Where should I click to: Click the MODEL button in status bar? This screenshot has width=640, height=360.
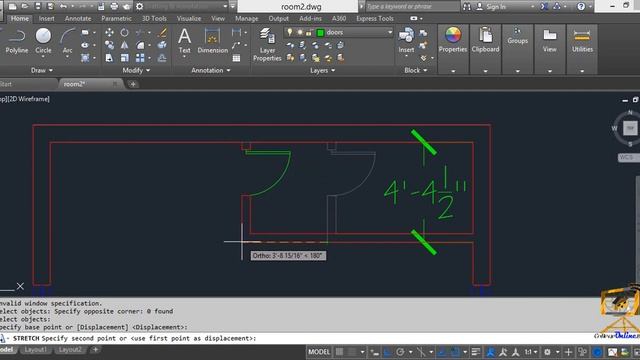pos(319,352)
